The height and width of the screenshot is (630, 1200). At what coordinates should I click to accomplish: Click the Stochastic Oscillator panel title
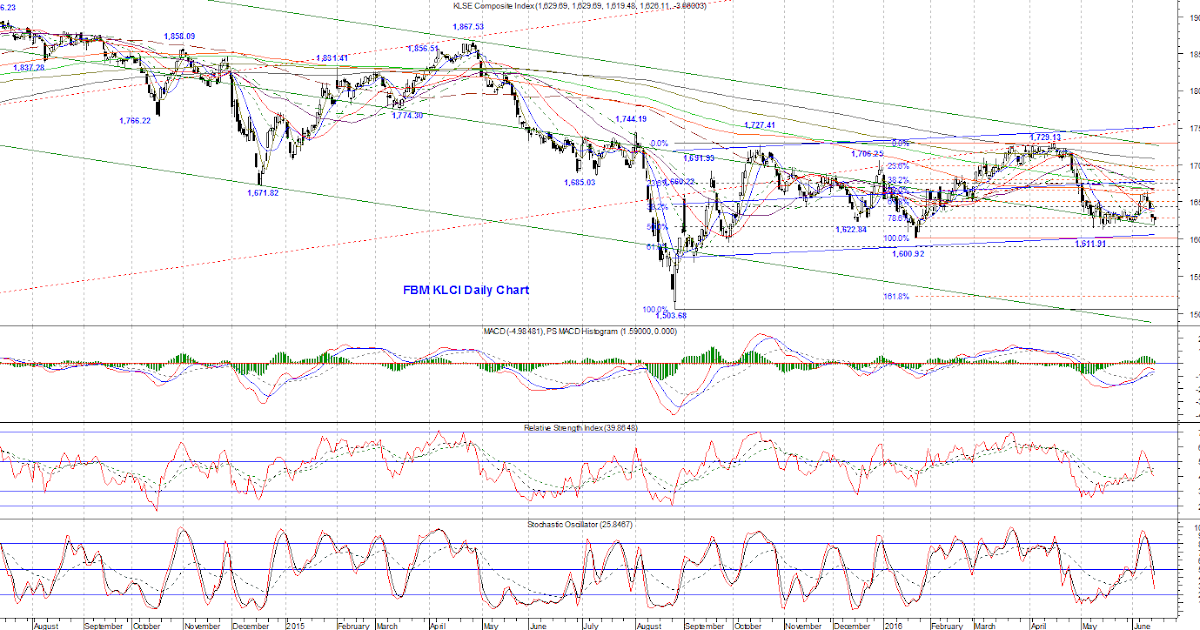(580, 524)
